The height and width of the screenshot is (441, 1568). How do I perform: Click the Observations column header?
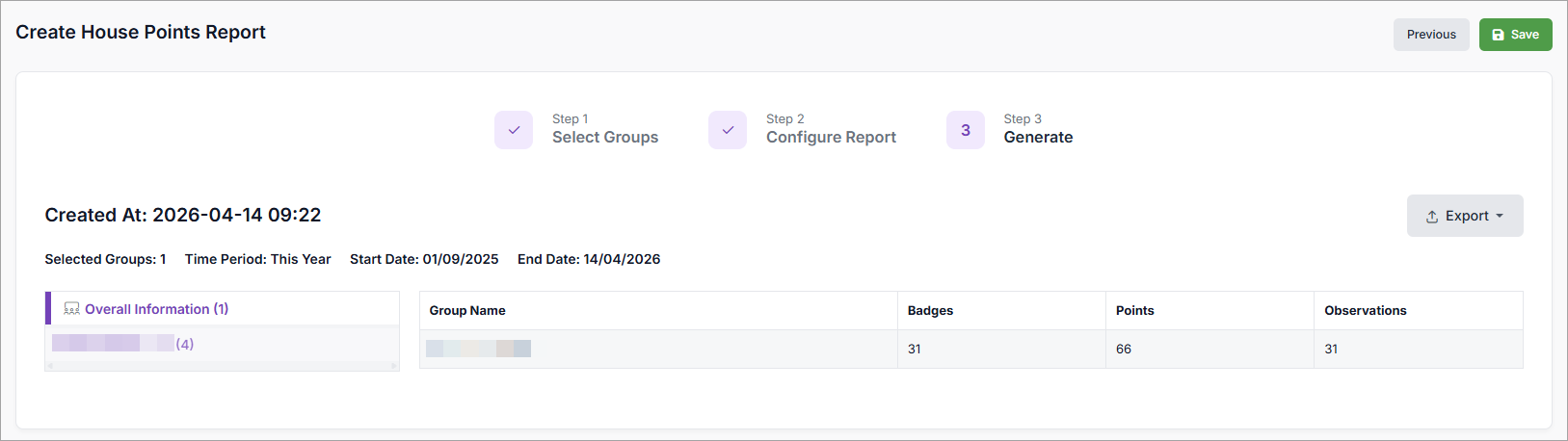(1365, 310)
